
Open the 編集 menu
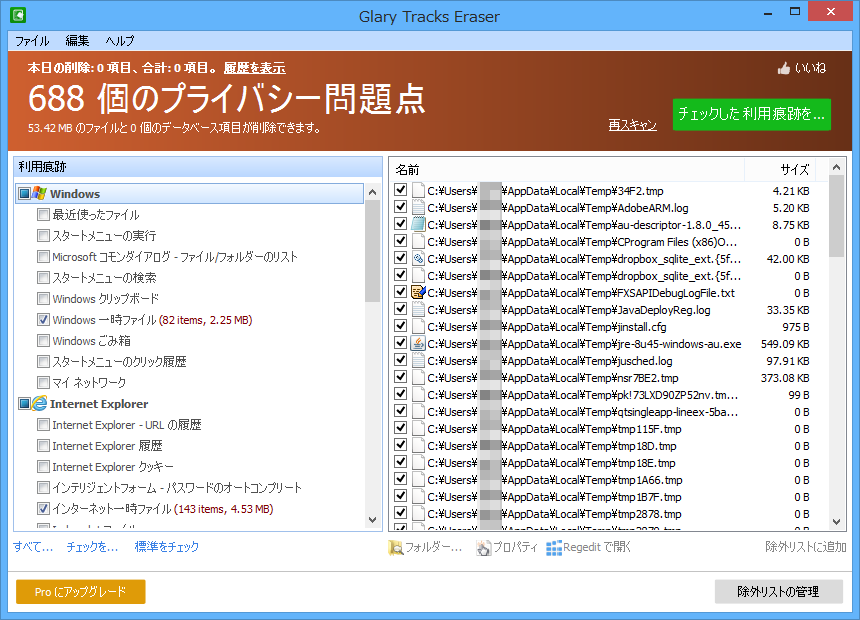[x=77, y=41]
